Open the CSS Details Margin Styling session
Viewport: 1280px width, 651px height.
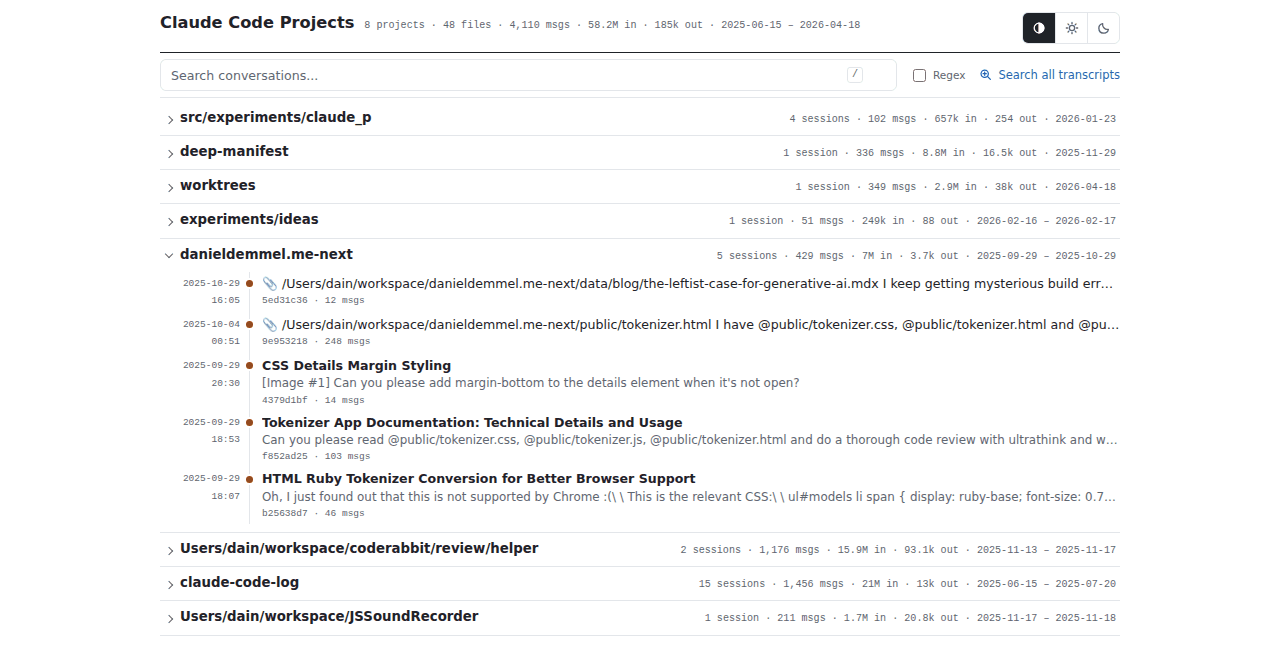[356, 366]
